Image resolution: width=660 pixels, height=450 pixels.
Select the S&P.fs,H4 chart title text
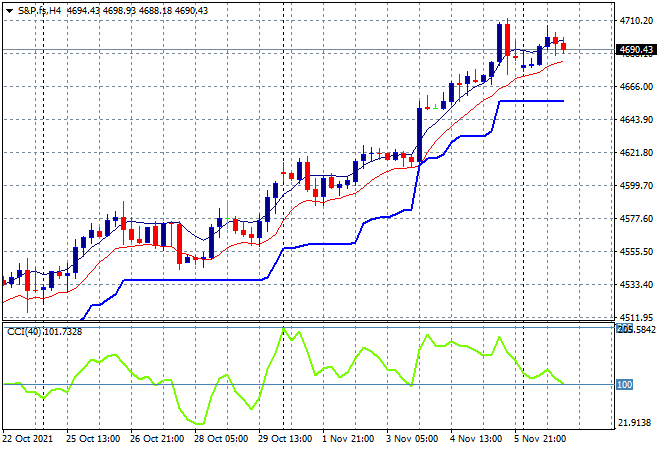(40, 11)
